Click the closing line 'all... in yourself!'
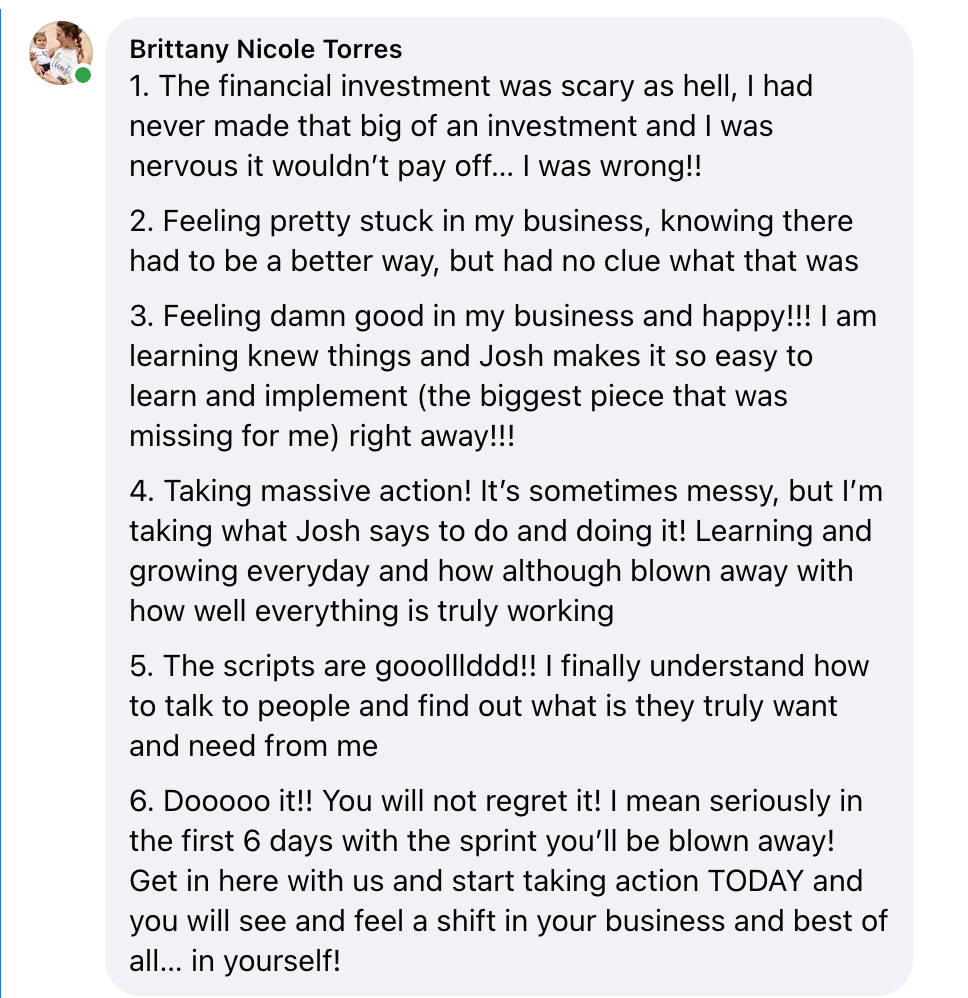The image size is (968, 998). [235, 961]
